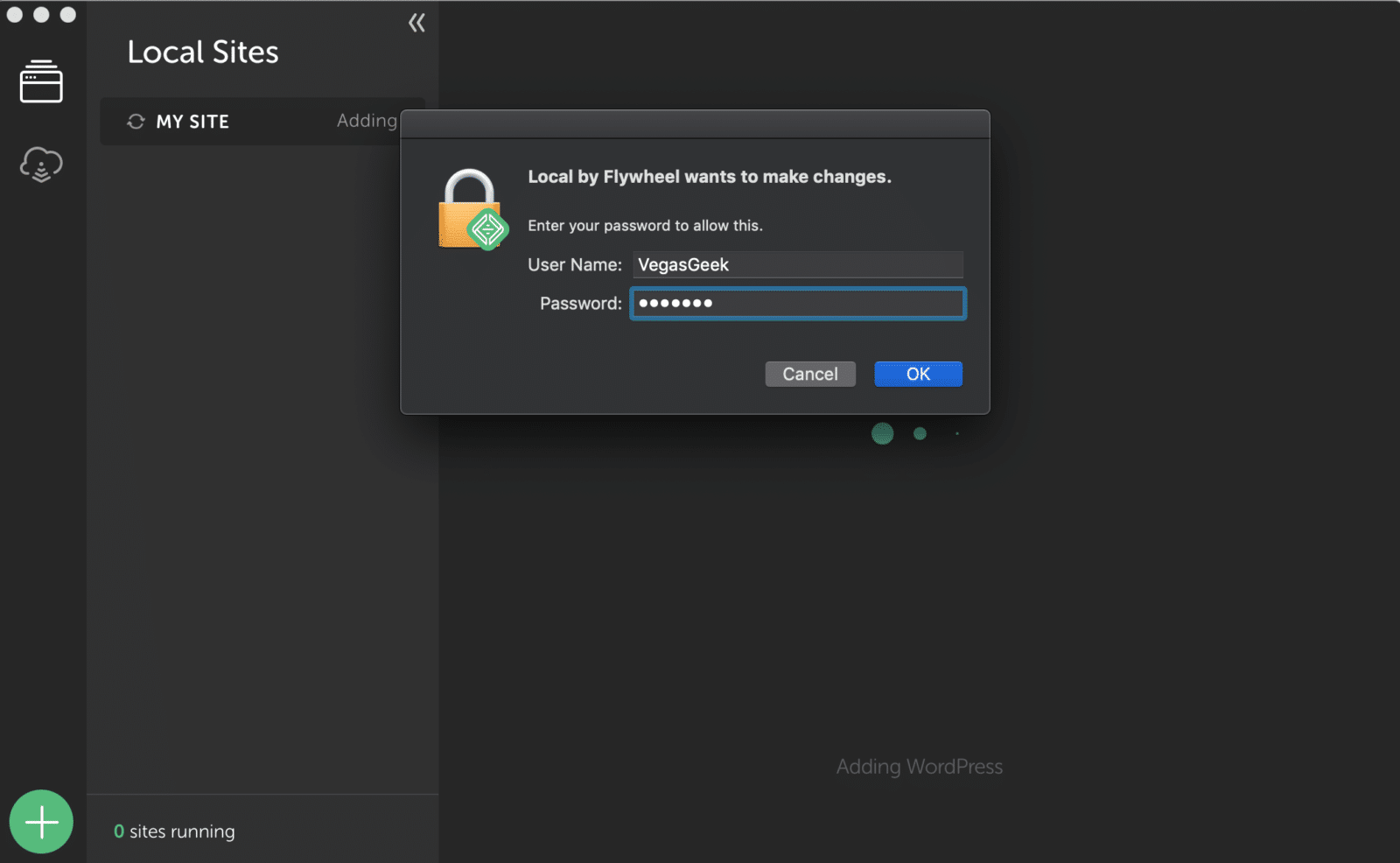Select MY SITE in the sites list
The width and height of the screenshot is (1400, 863).
click(192, 122)
